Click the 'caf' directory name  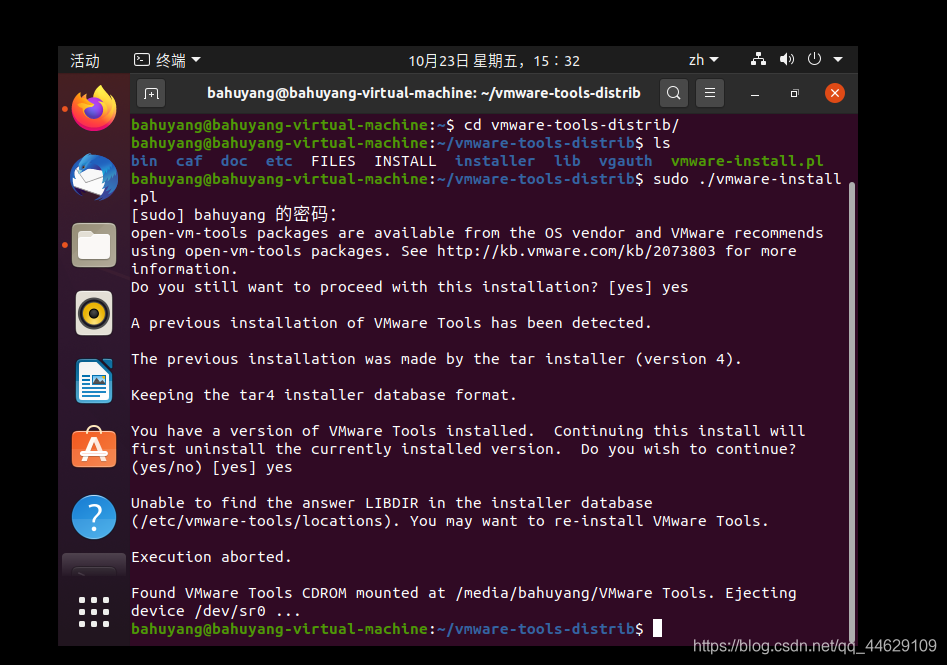[x=189, y=161]
